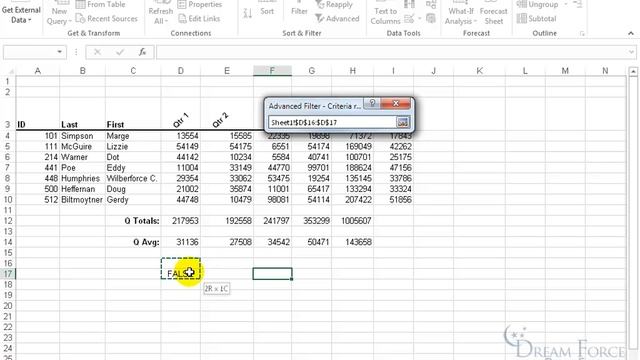This screenshot has width=640, height=360.
Task: Click the Data Validation icon
Action: click(409, 18)
